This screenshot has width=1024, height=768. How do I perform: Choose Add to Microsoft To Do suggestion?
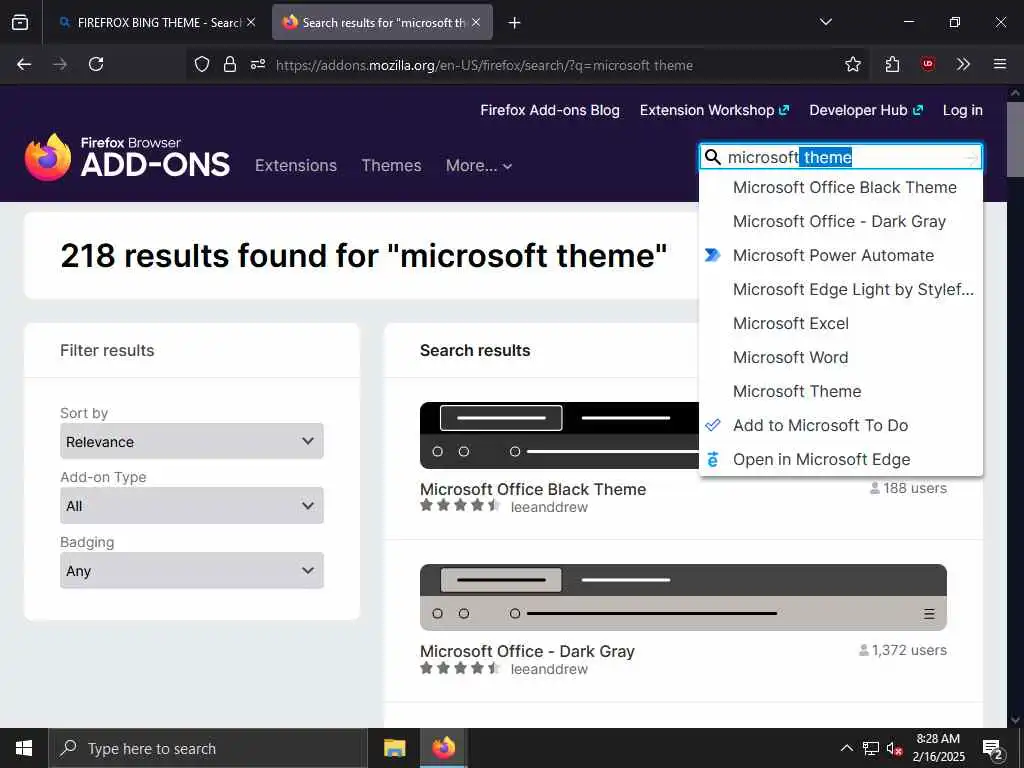[840, 425]
